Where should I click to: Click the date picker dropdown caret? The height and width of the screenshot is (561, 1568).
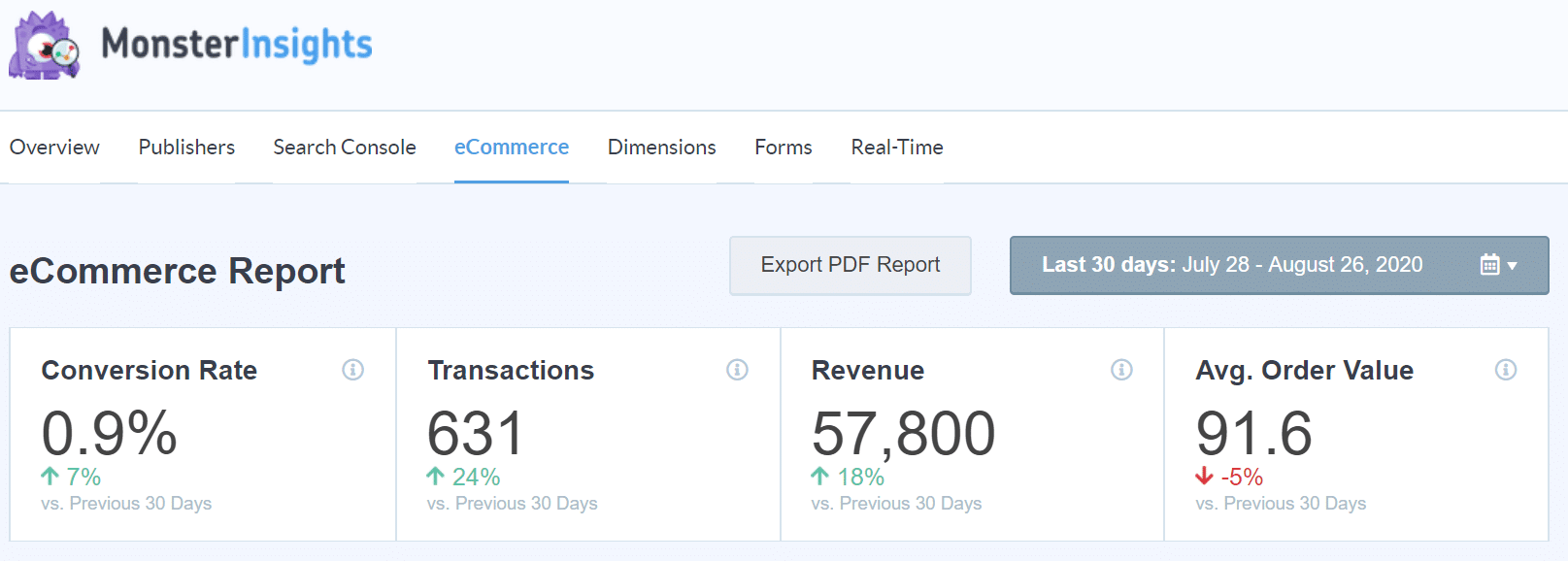click(1513, 266)
